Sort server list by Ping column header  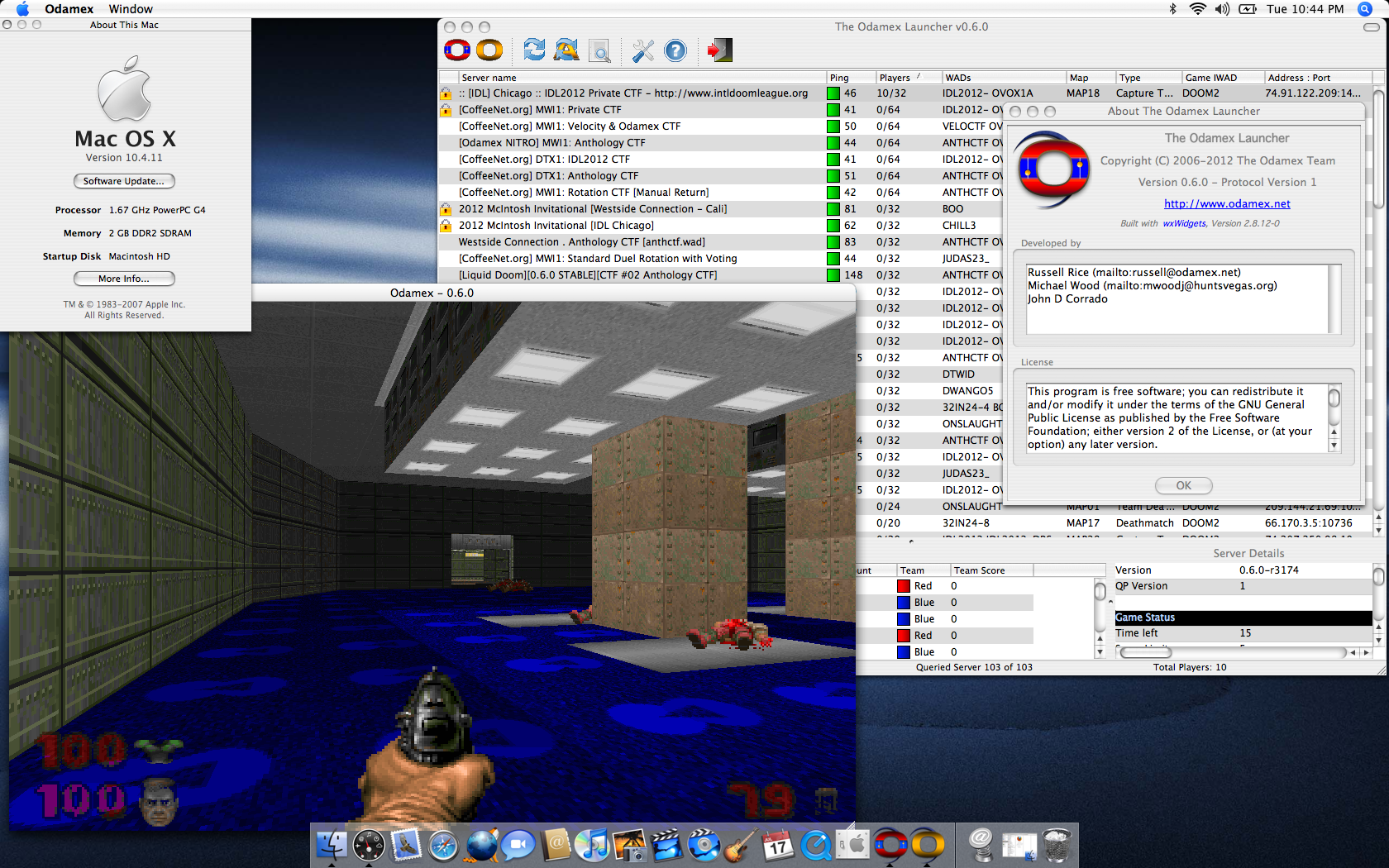[840, 78]
